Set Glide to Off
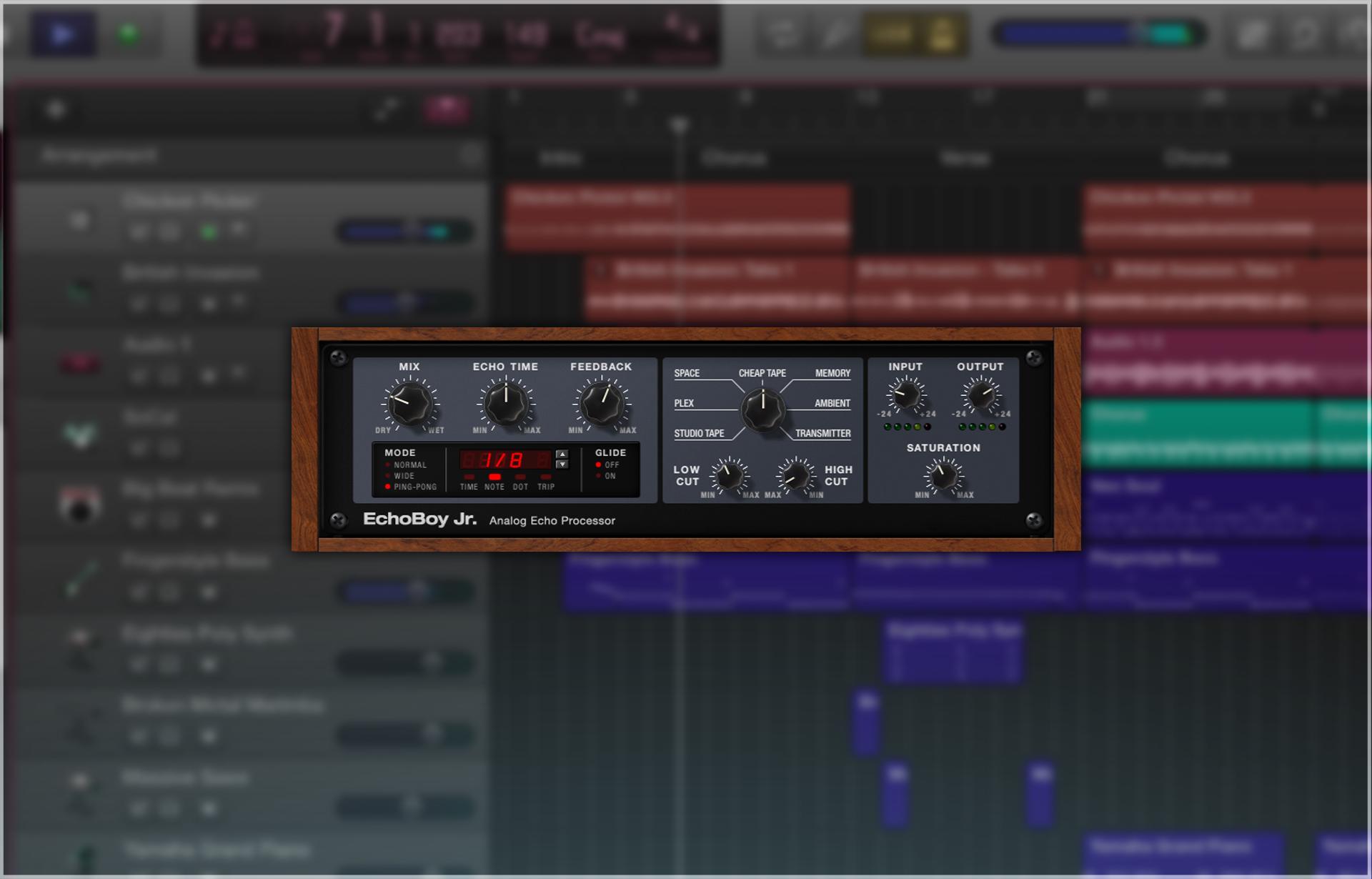Screen dimensions: 1372x879 [x=607, y=465]
